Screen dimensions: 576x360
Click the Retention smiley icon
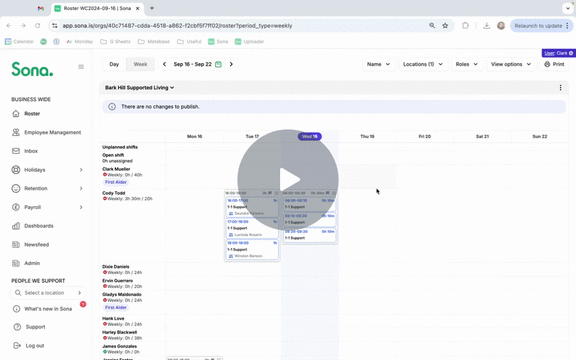pos(16,188)
